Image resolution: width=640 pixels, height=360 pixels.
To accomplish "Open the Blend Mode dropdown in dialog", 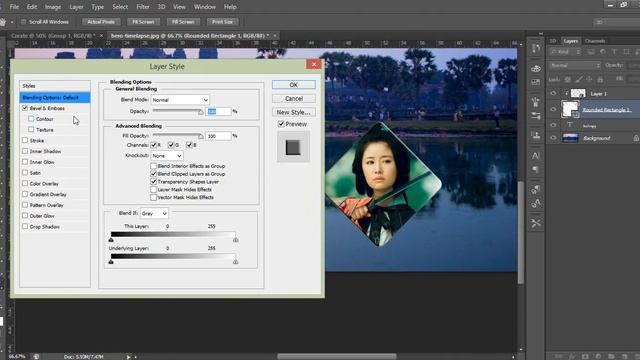I will [180, 100].
